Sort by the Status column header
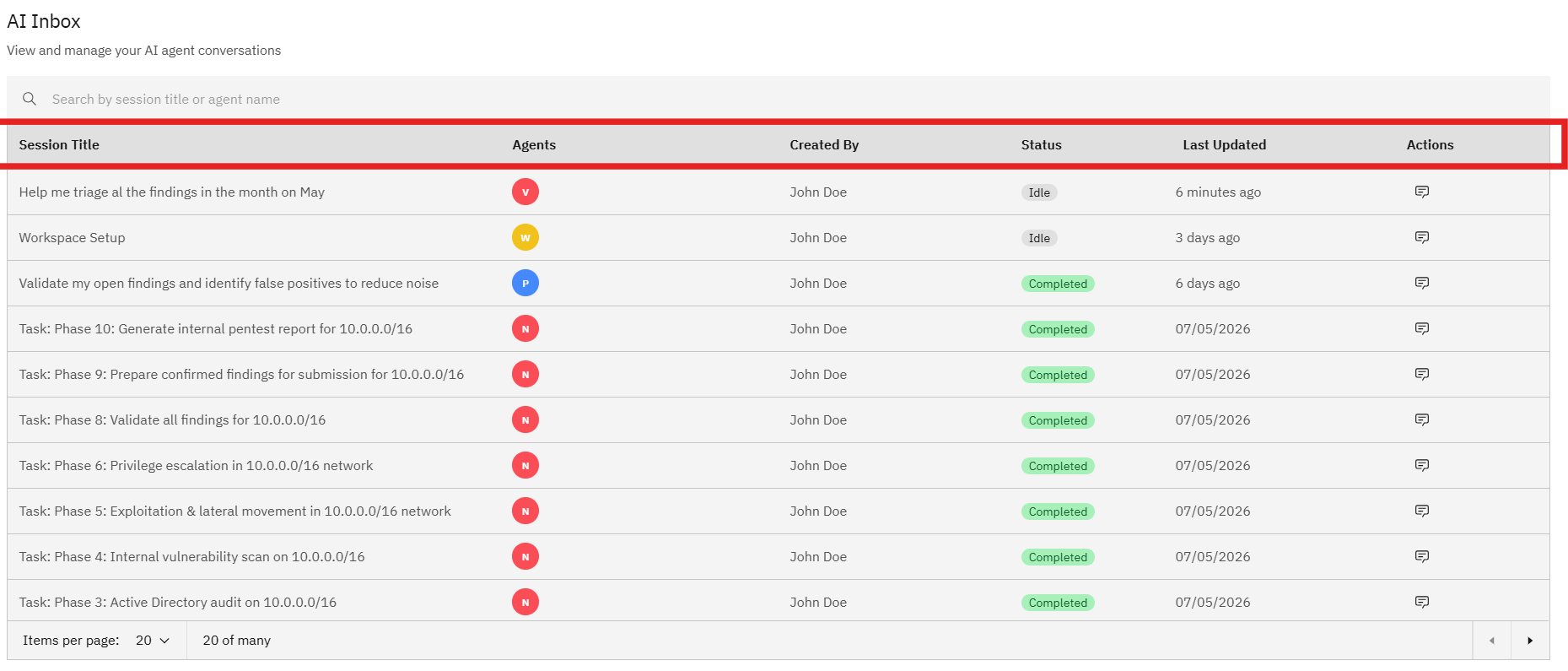This screenshot has height=671, width=1568. (1041, 144)
